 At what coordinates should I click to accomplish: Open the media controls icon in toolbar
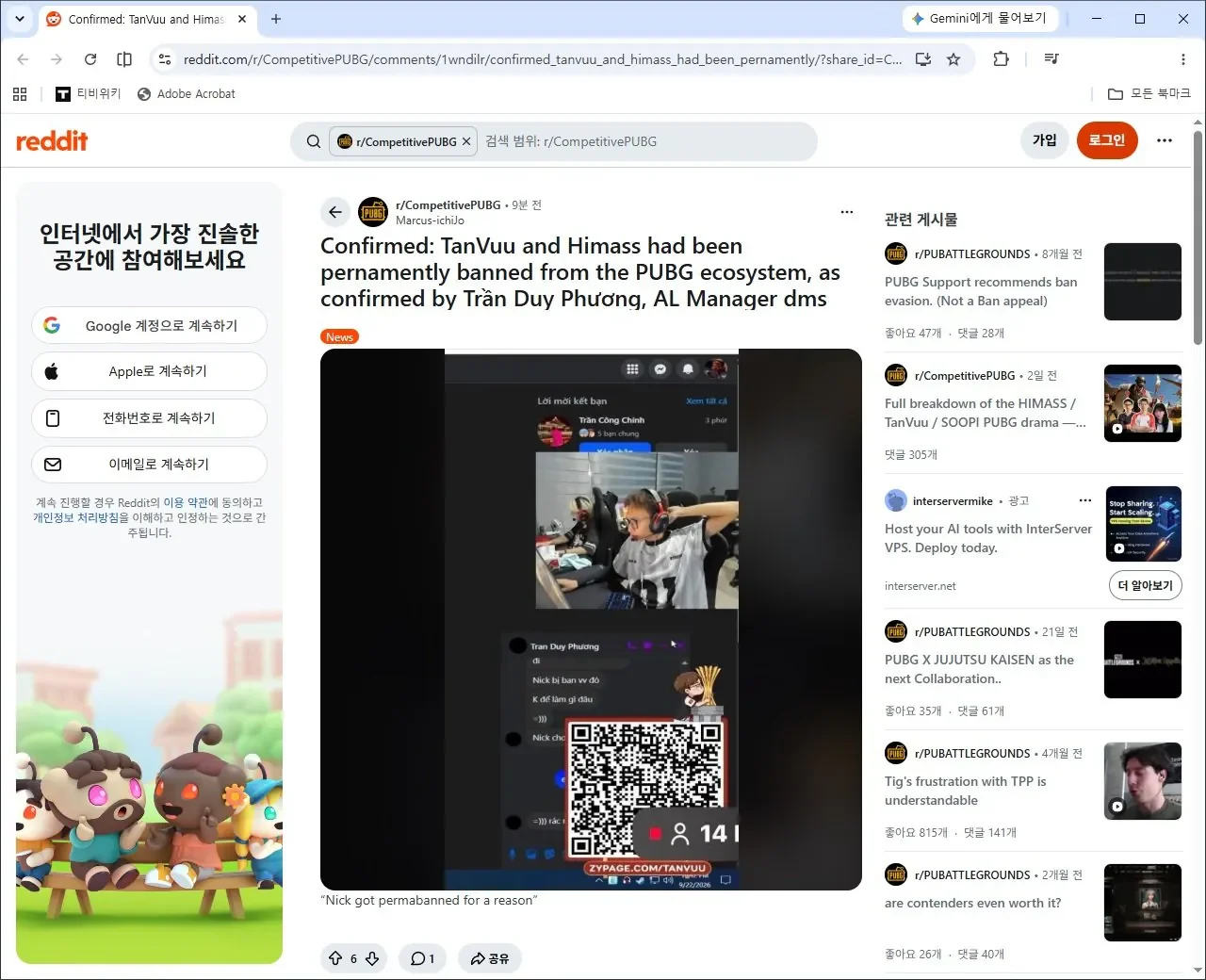1051,59
